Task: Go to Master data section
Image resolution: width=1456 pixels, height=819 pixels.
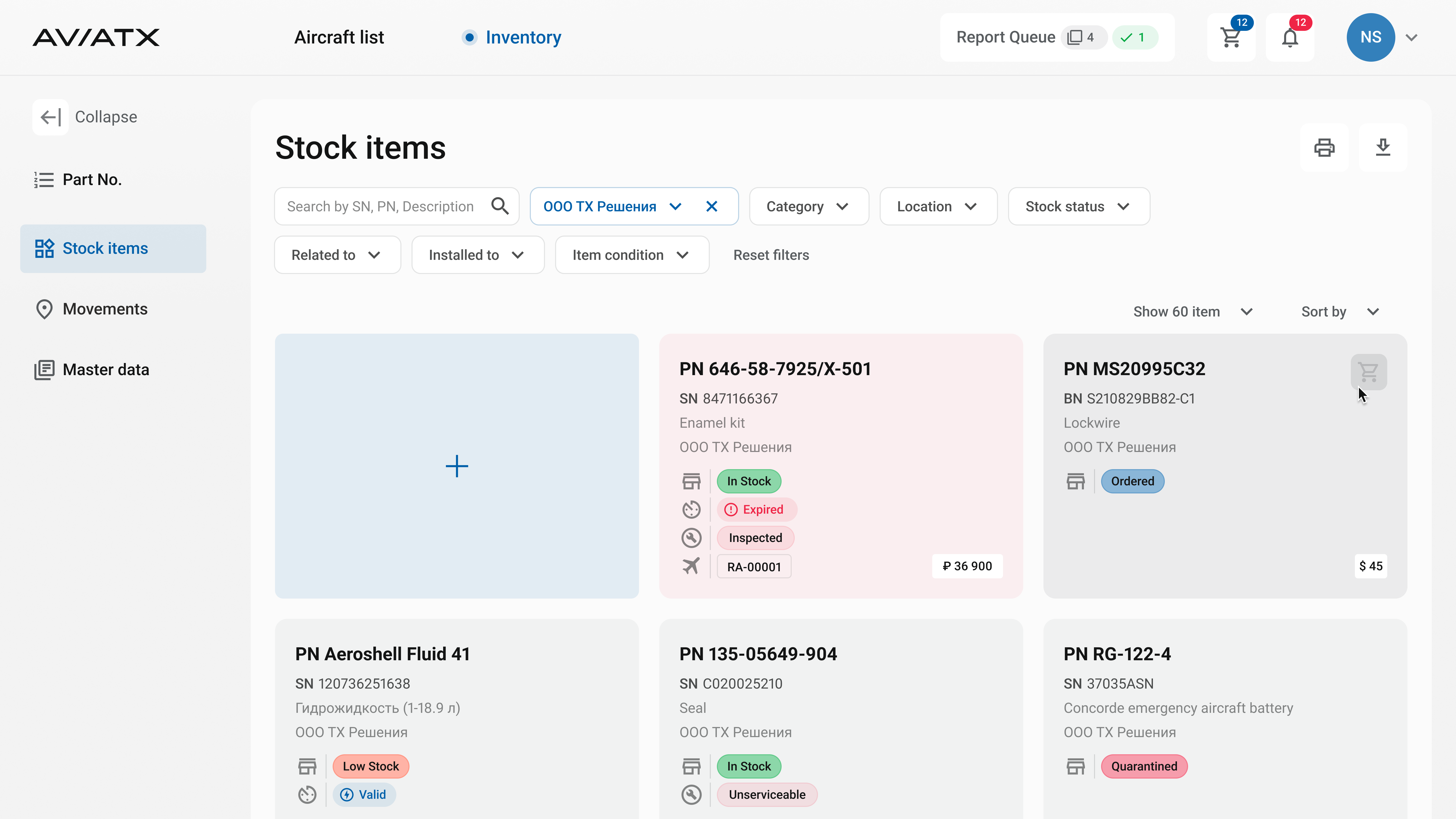Action: [106, 370]
